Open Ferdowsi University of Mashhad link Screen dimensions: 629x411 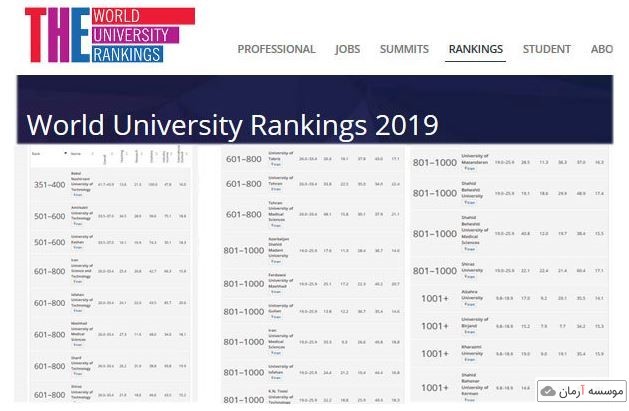tap(281, 281)
